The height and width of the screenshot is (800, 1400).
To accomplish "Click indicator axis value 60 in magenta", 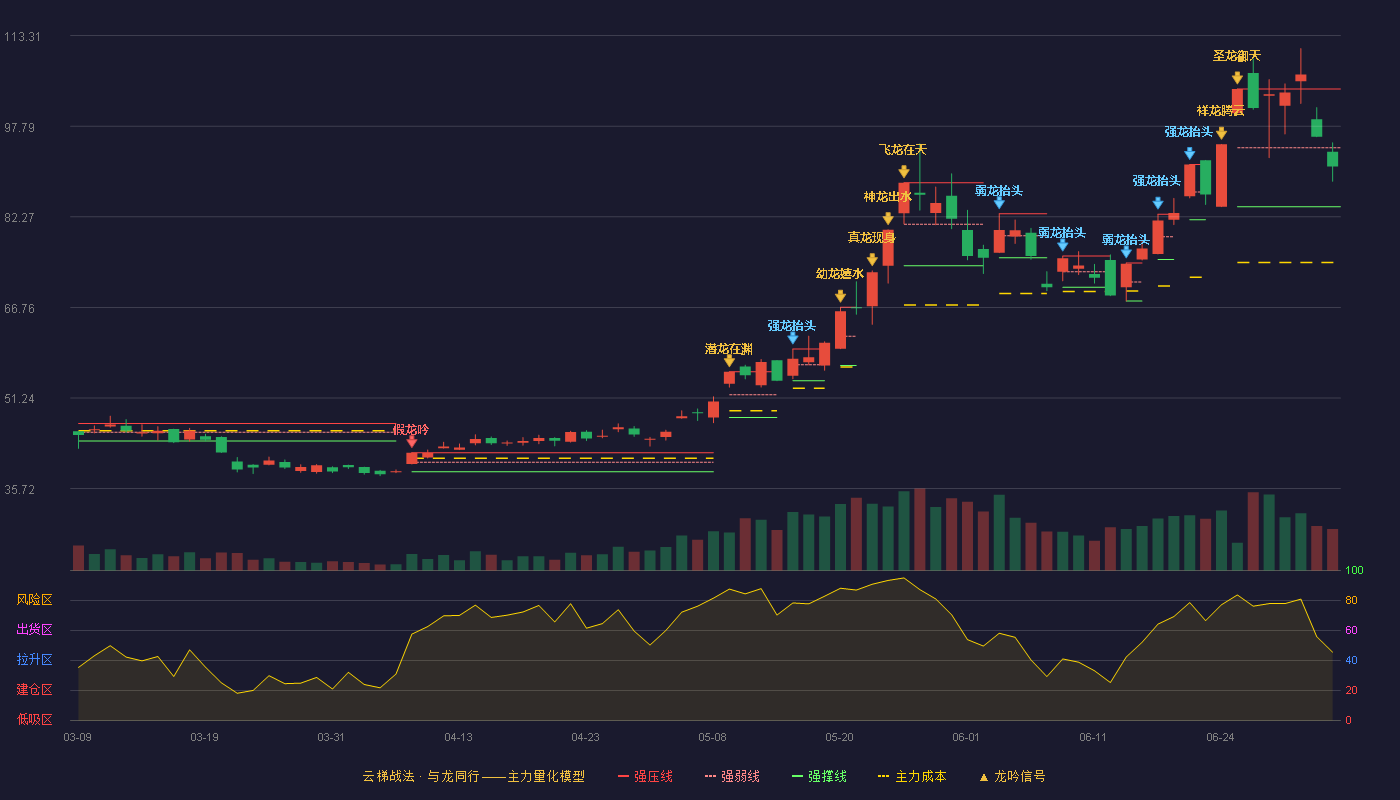I will click(1350, 630).
